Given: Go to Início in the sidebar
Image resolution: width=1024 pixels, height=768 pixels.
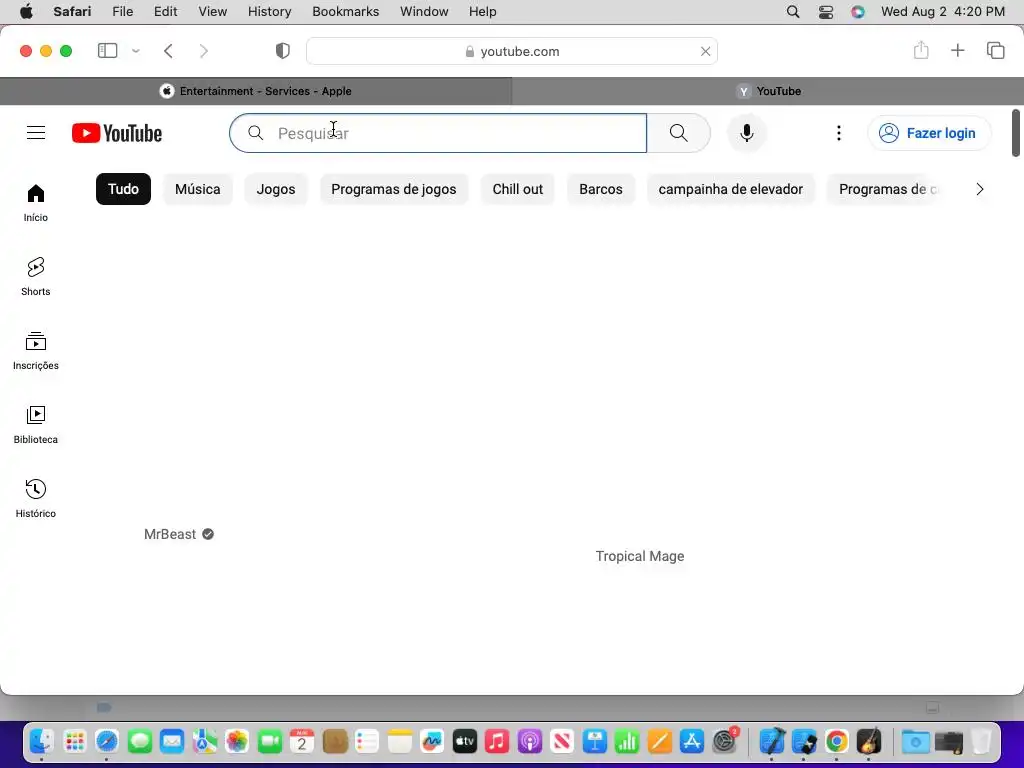Looking at the screenshot, I should (x=36, y=203).
